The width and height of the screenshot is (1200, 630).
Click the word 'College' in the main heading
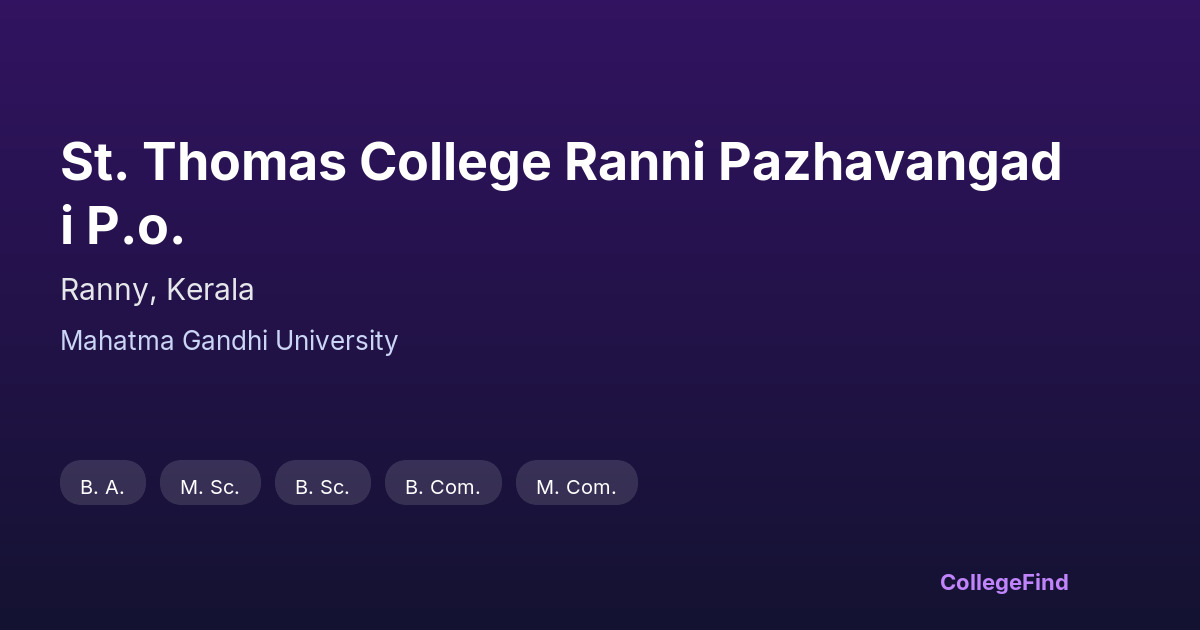(455, 163)
